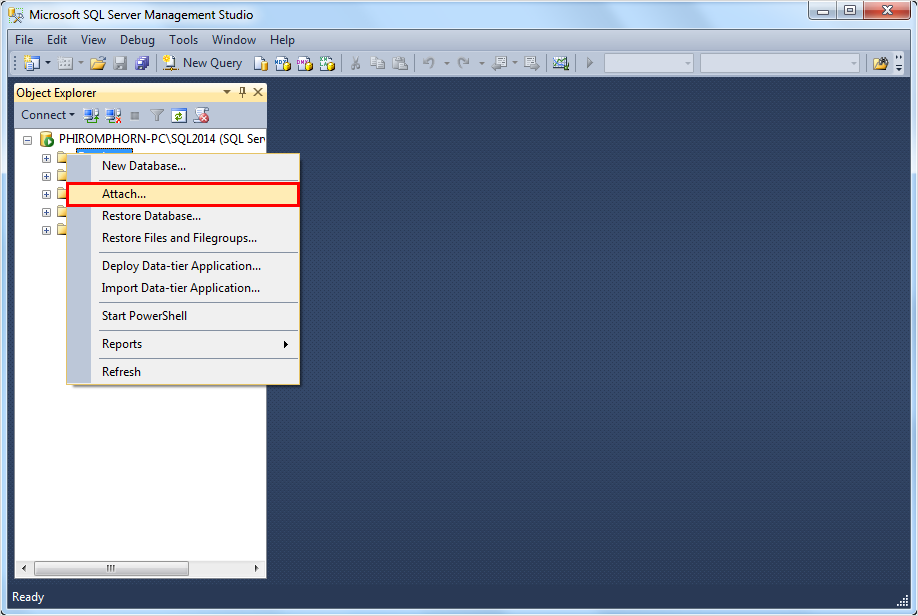Screen dimensions: 918x616
Task: Open the wide Find combo box
Action: click(x=780, y=63)
